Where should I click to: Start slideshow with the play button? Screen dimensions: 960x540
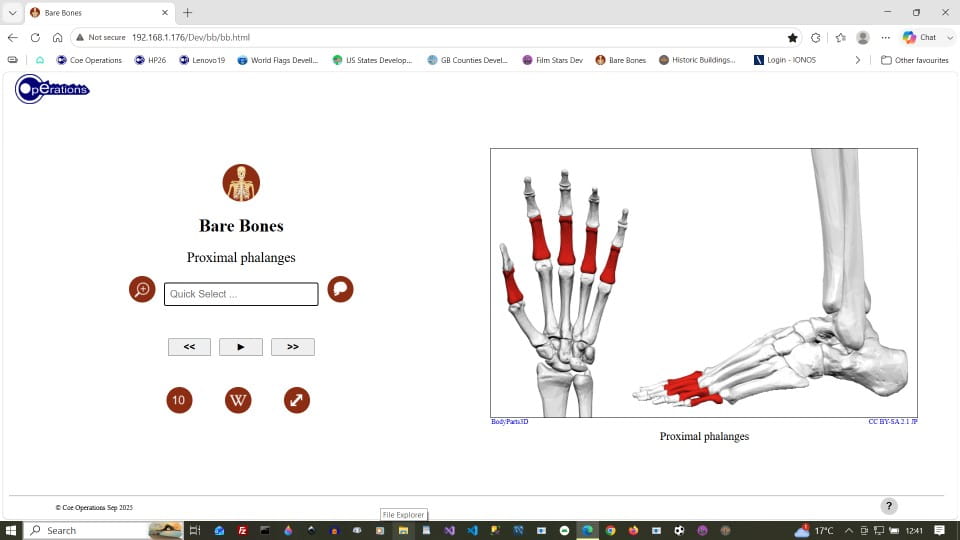(241, 347)
